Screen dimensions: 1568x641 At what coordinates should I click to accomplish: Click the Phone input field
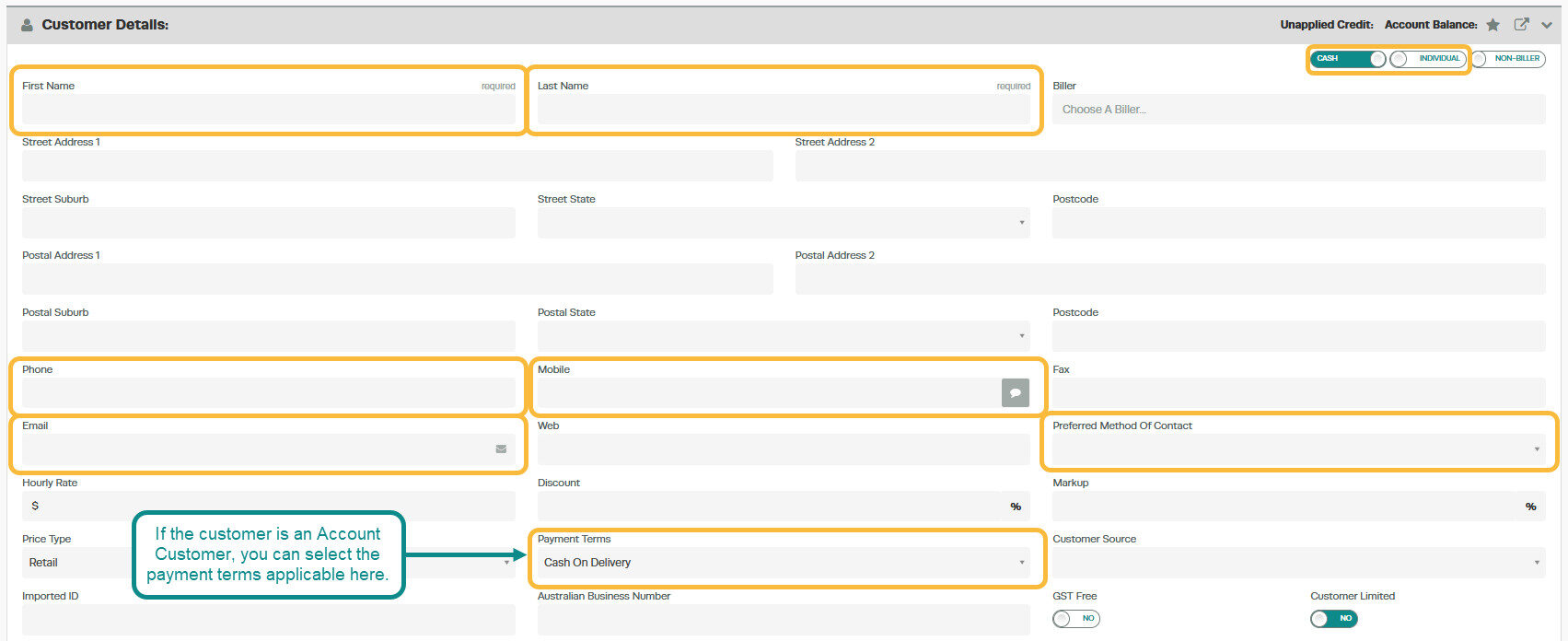pyautogui.click(x=268, y=393)
